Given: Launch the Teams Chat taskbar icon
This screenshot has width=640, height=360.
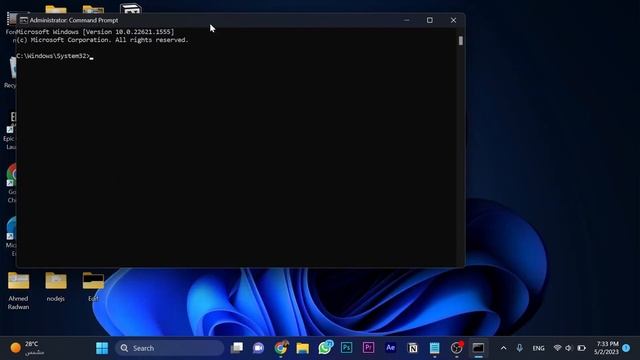Looking at the screenshot, I should [x=258, y=348].
